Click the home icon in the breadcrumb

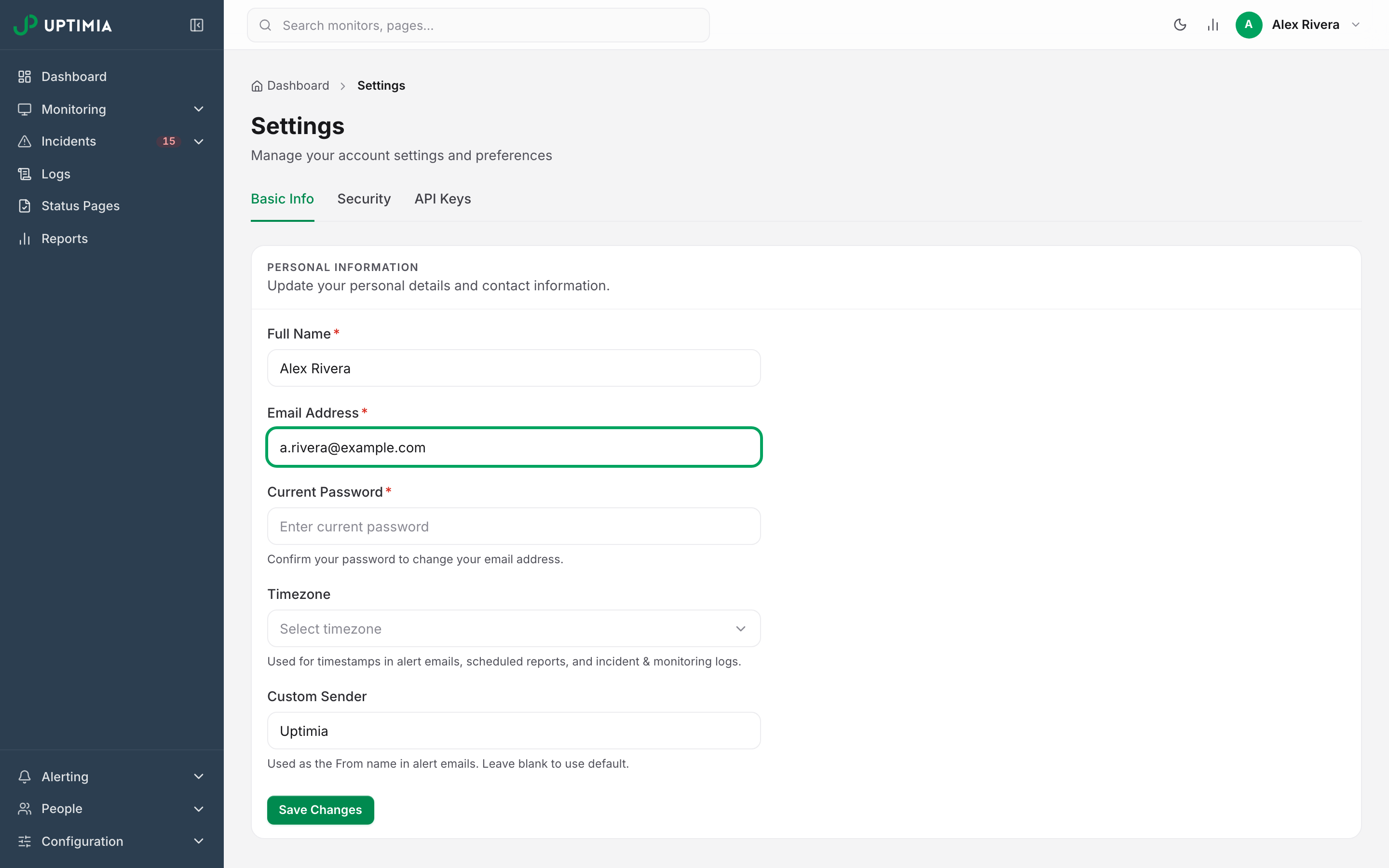pos(257,86)
